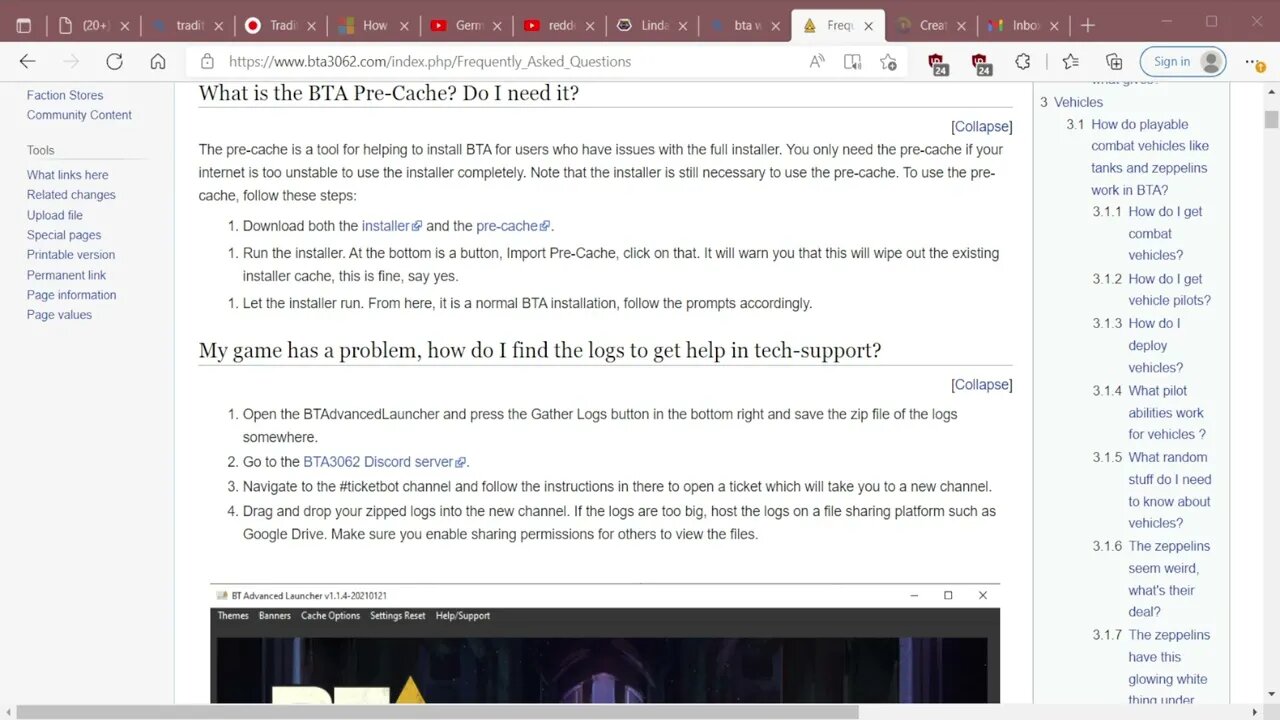Image resolution: width=1280 pixels, height=720 pixels.
Task: Go back to the previous page
Action: 27,62
